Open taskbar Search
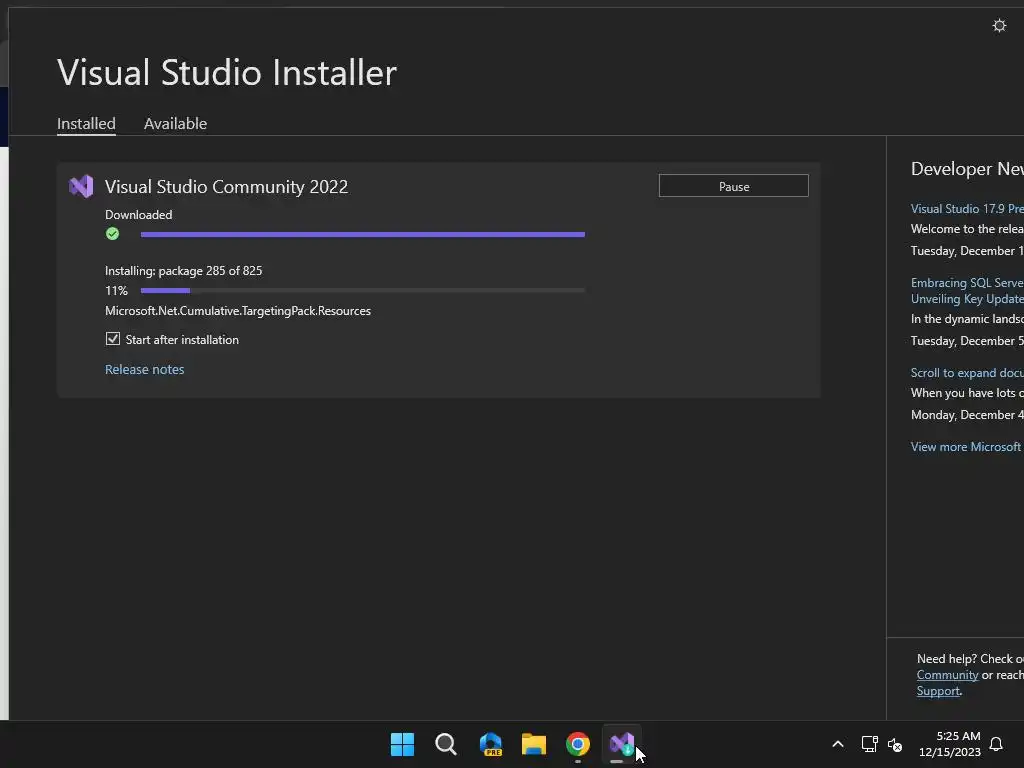The image size is (1024, 768). [x=446, y=744]
